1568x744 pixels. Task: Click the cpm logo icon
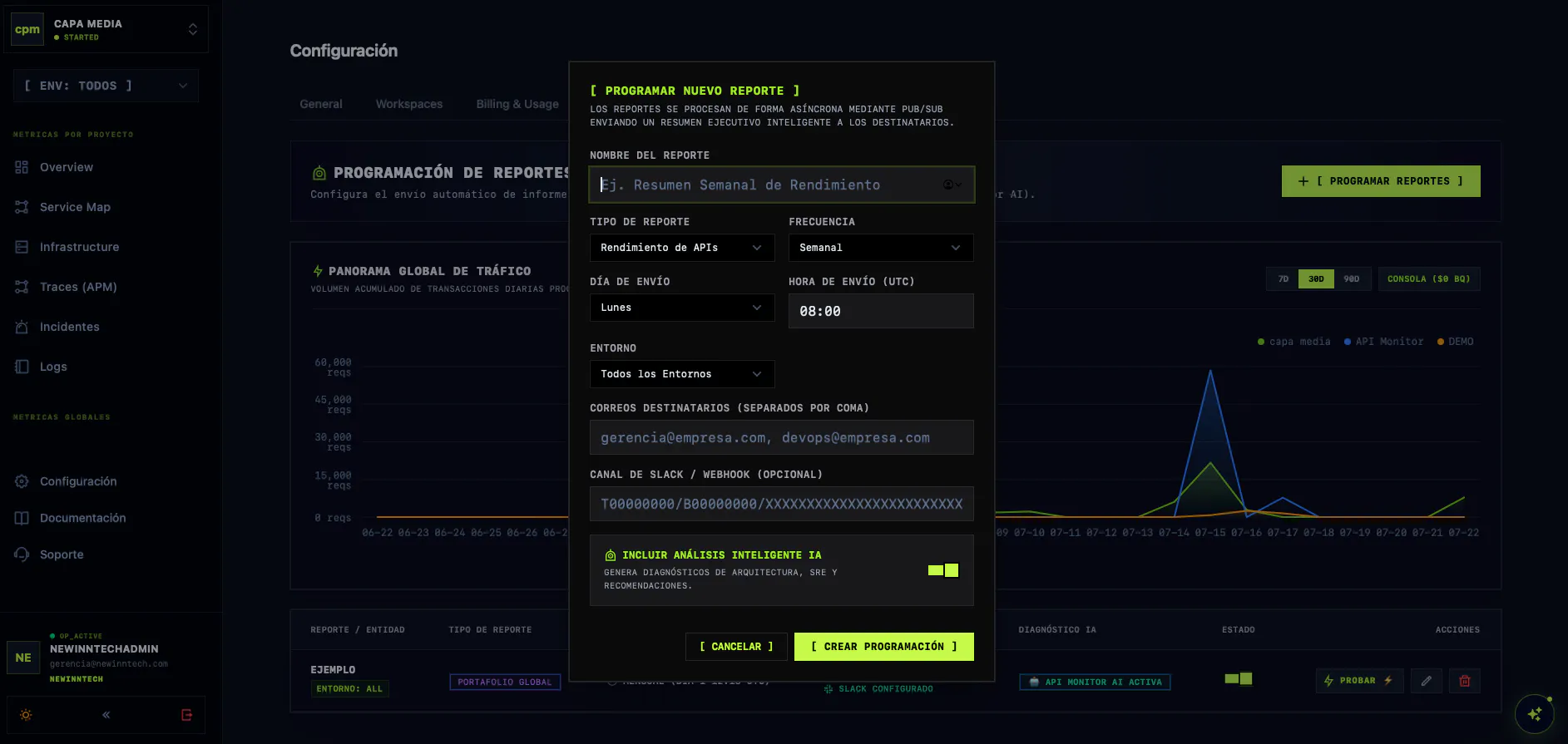27,29
